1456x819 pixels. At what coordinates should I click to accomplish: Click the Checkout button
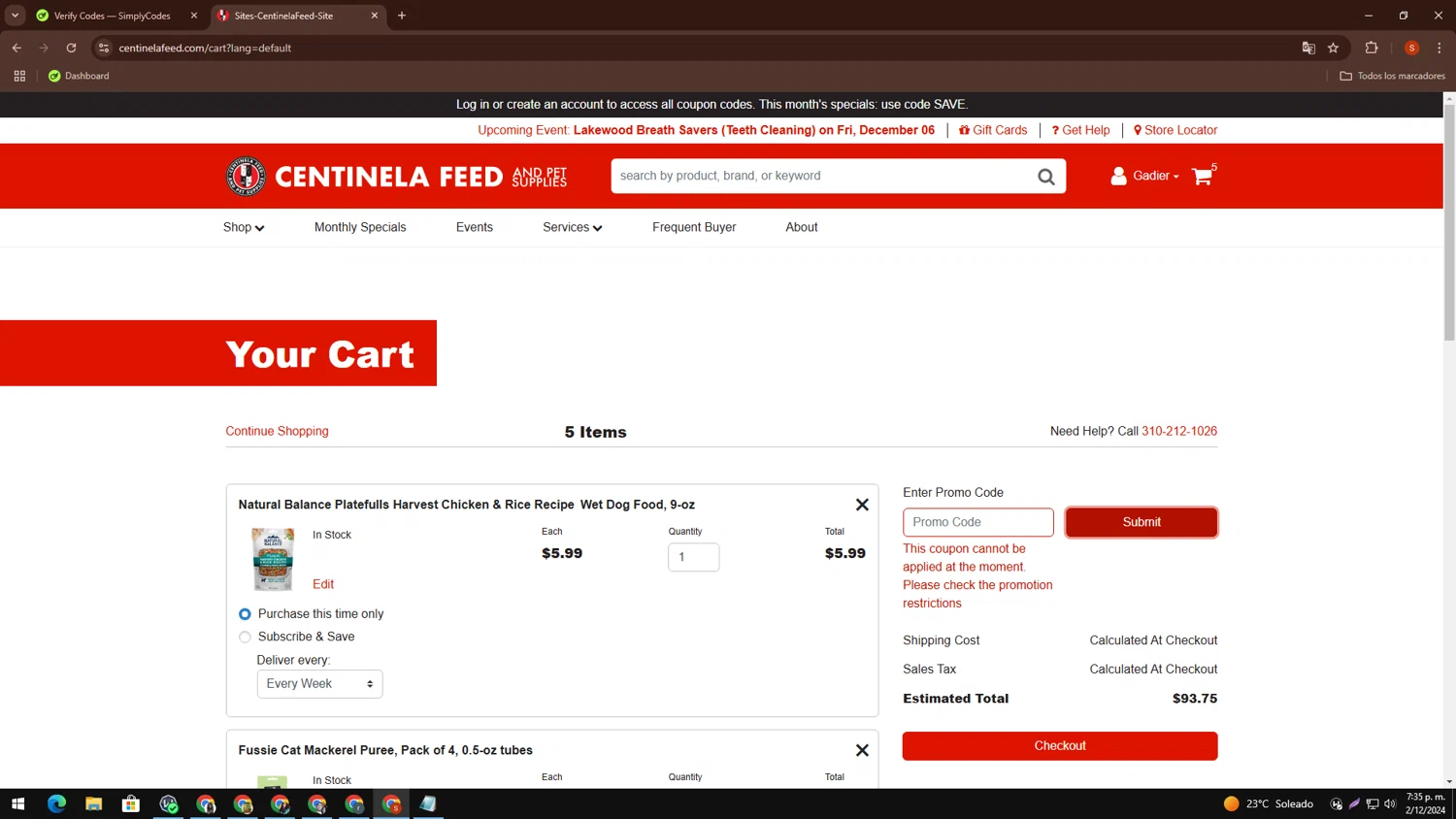point(1060,746)
